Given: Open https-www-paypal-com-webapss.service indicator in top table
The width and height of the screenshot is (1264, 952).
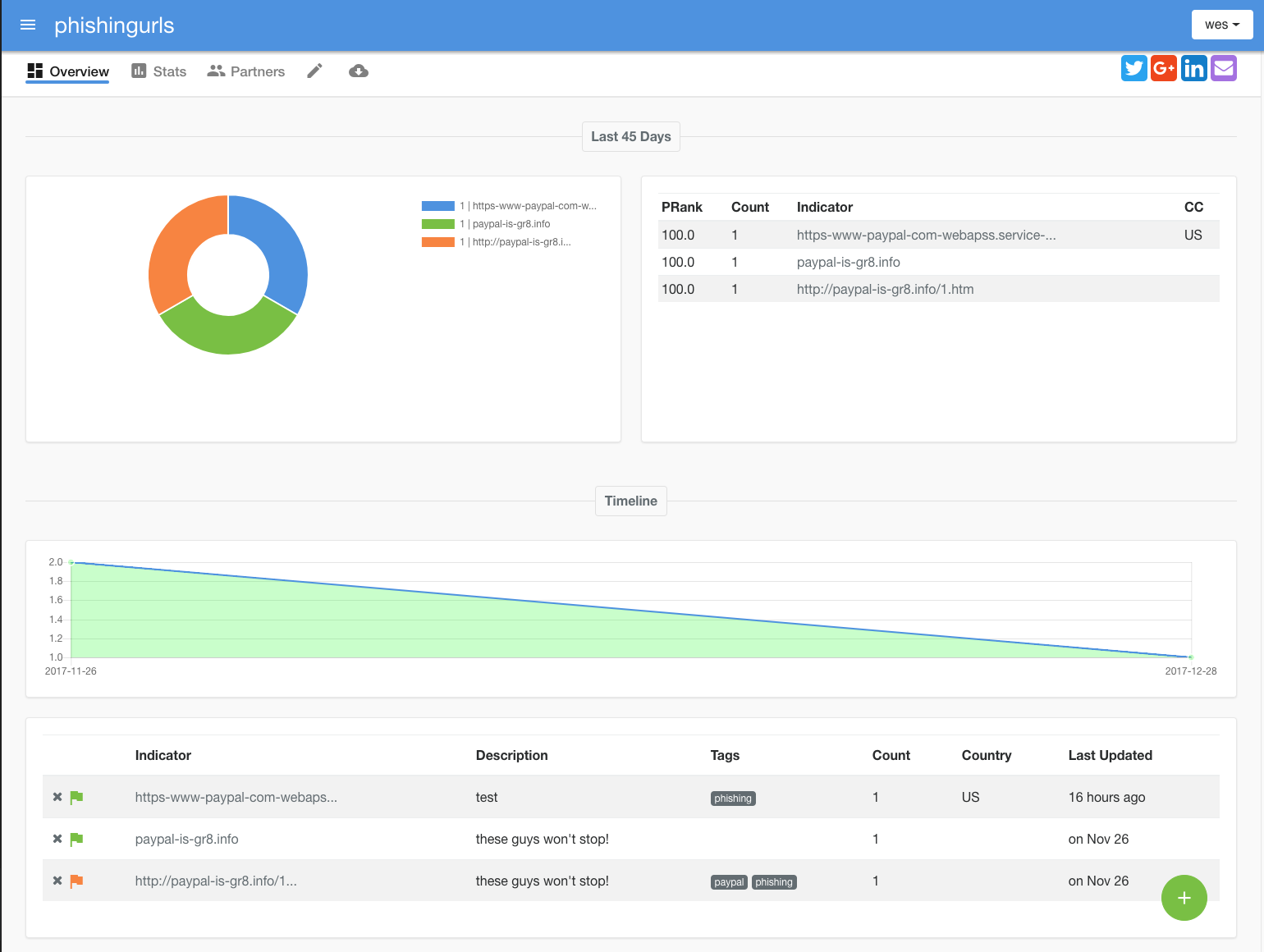Looking at the screenshot, I should pyautogui.click(x=926, y=235).
